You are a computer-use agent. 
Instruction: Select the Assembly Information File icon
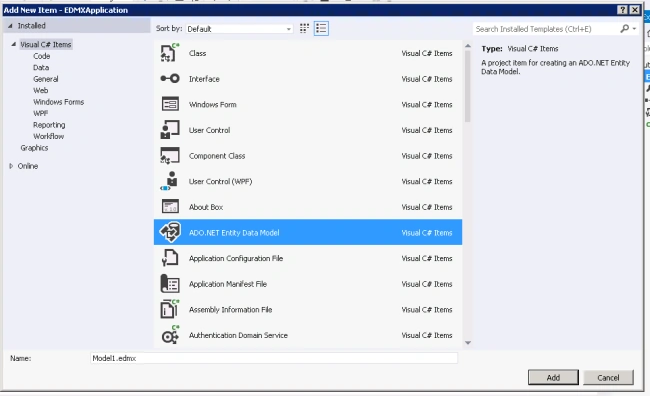pyautogui.click(x=170, y=309)
